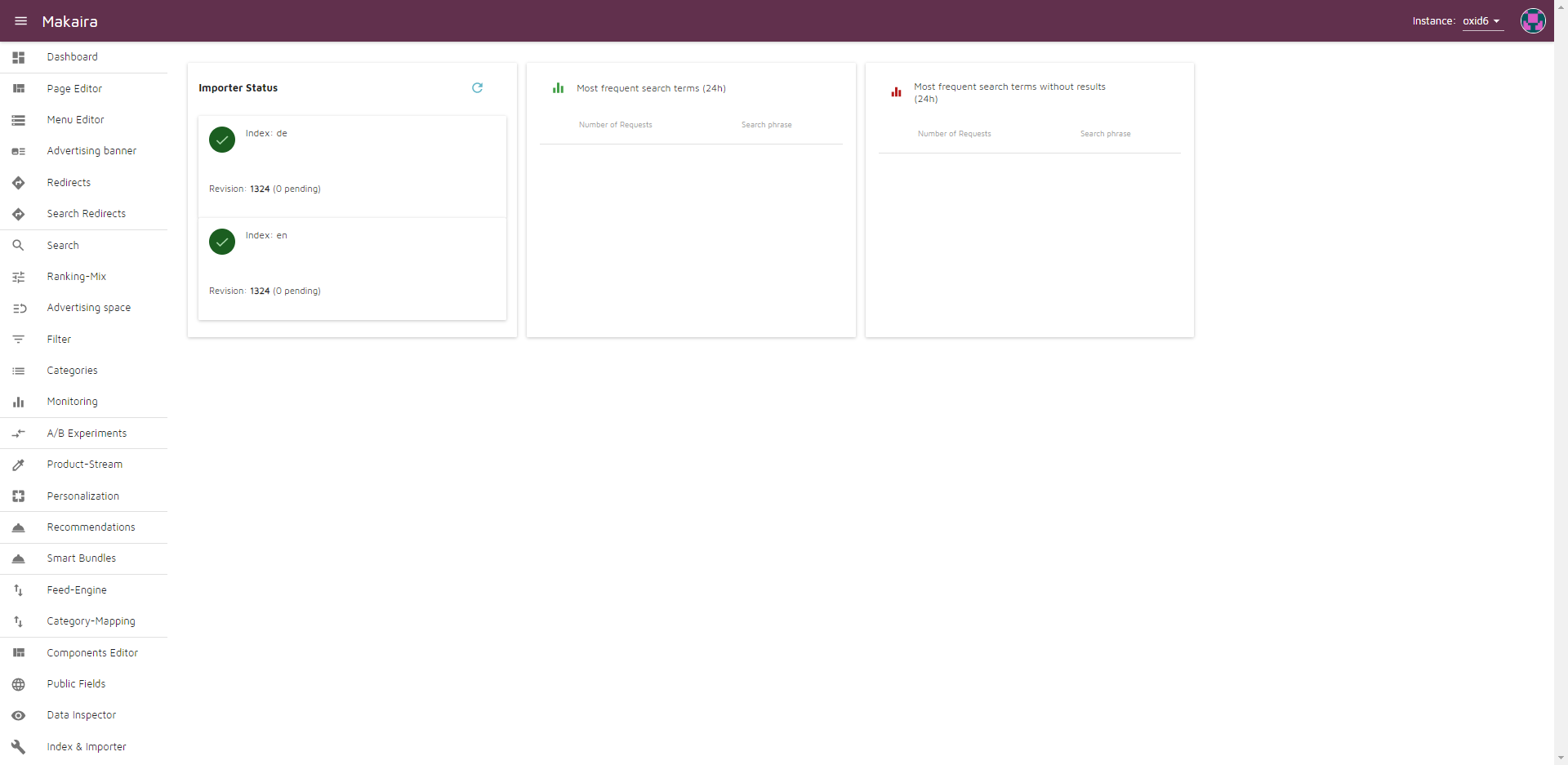Click 'Search phrase' in frequent terms card
This screenshot has width=1568, height=765.
[x=767, y=125]
